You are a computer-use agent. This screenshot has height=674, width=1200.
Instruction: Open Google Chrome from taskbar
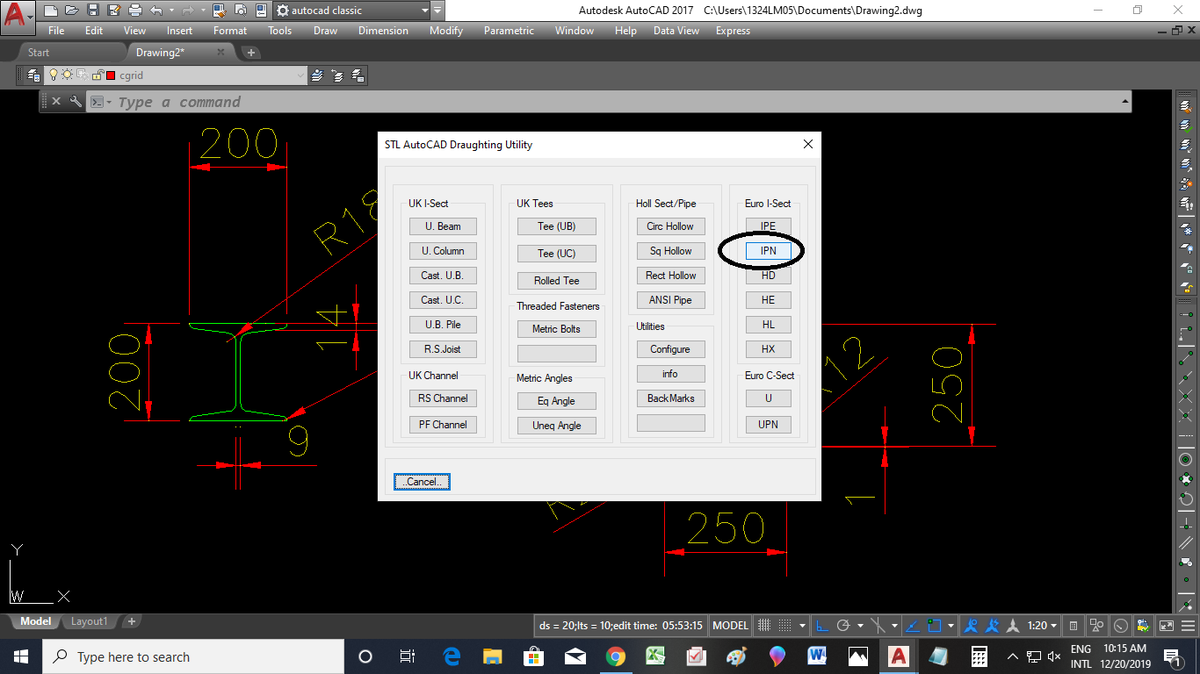pos(616,657)
